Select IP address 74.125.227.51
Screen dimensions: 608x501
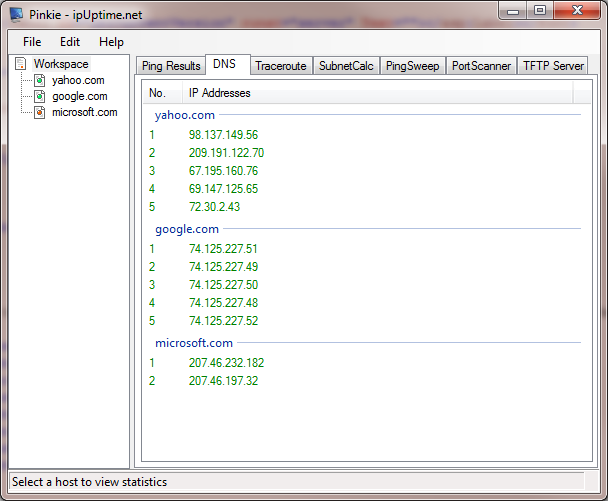[x=223, y=249]
